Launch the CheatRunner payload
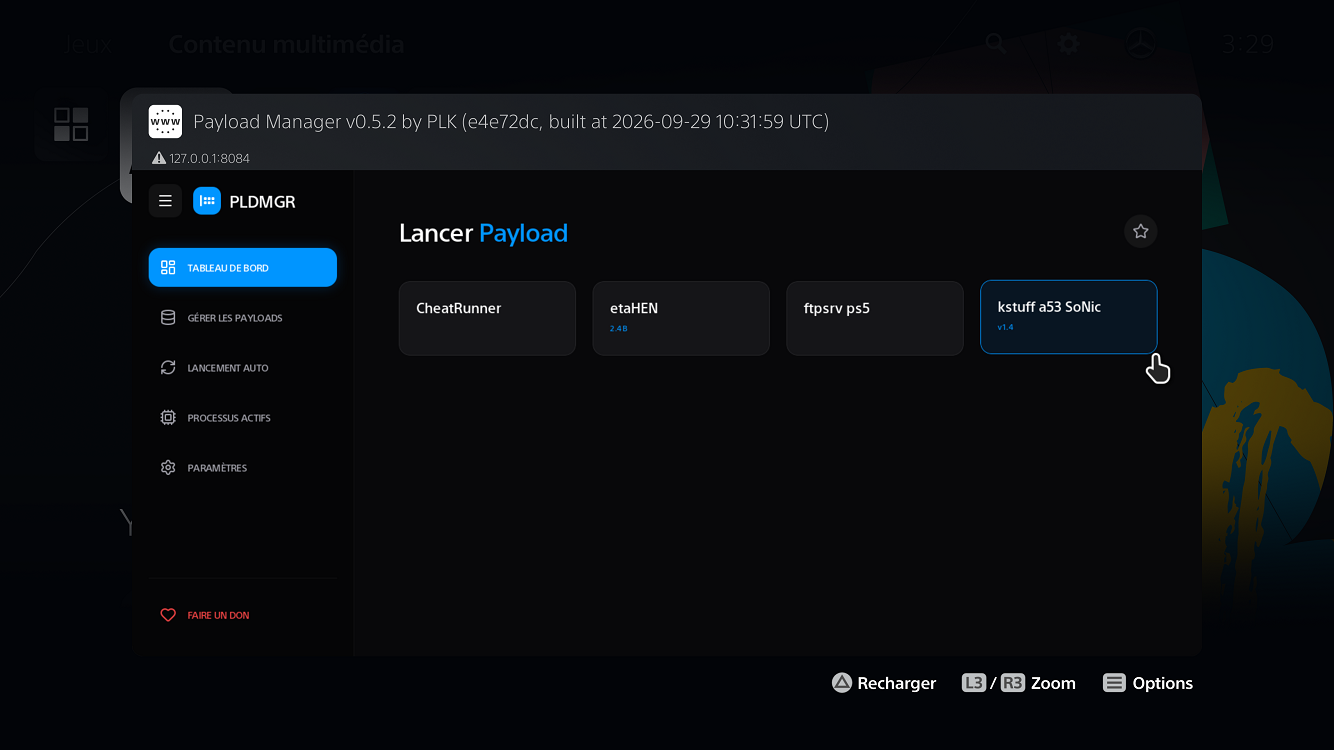Screen dimensions: 1334x750 (487, 318)
